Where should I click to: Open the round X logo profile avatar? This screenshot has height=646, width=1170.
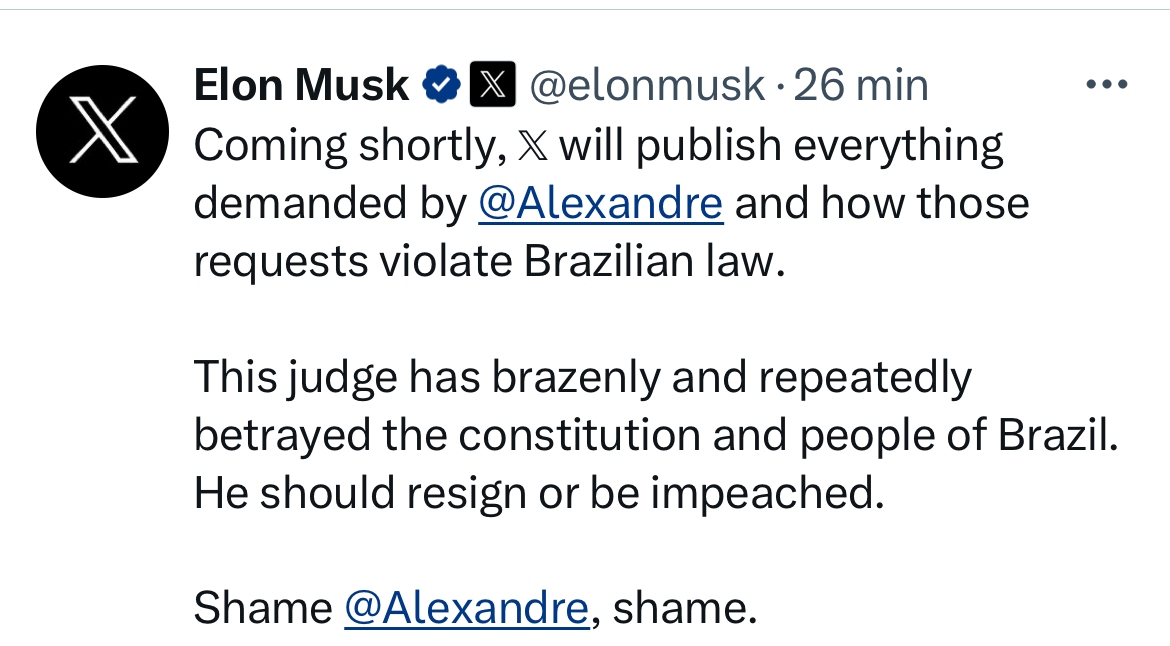102,131
